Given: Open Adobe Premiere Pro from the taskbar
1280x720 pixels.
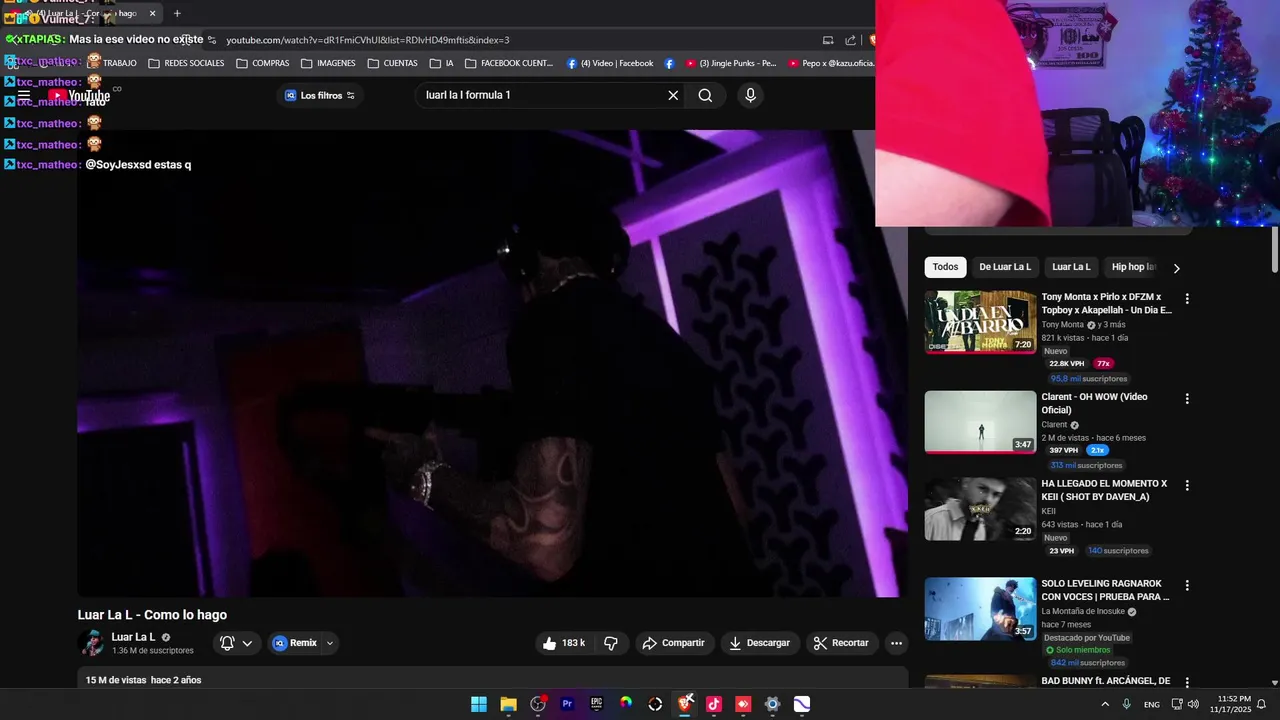Looking at the screenshot, I should pyautogui.click(x=567, y=704).
